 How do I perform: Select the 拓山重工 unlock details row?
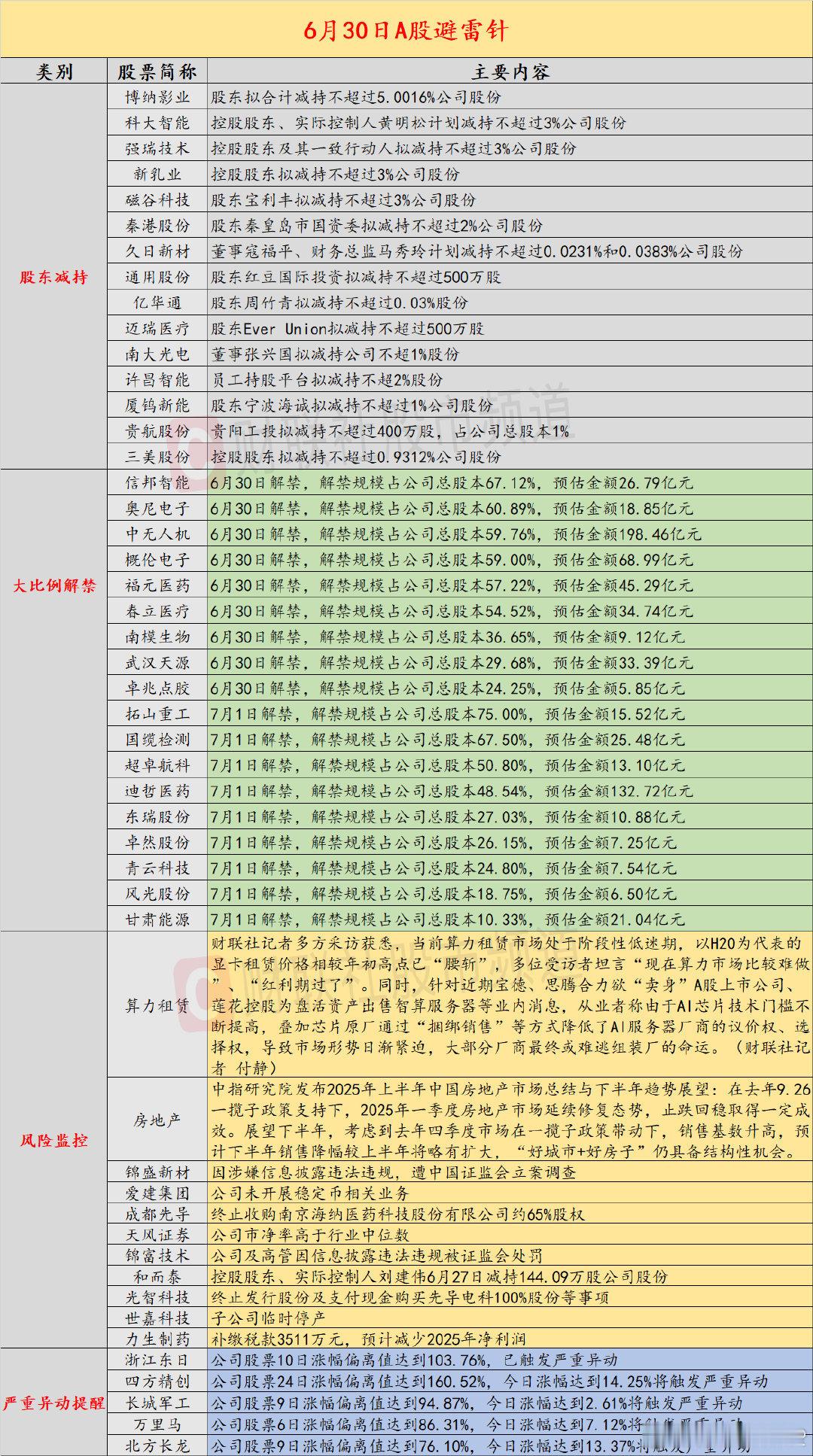[x=510, y=714]
